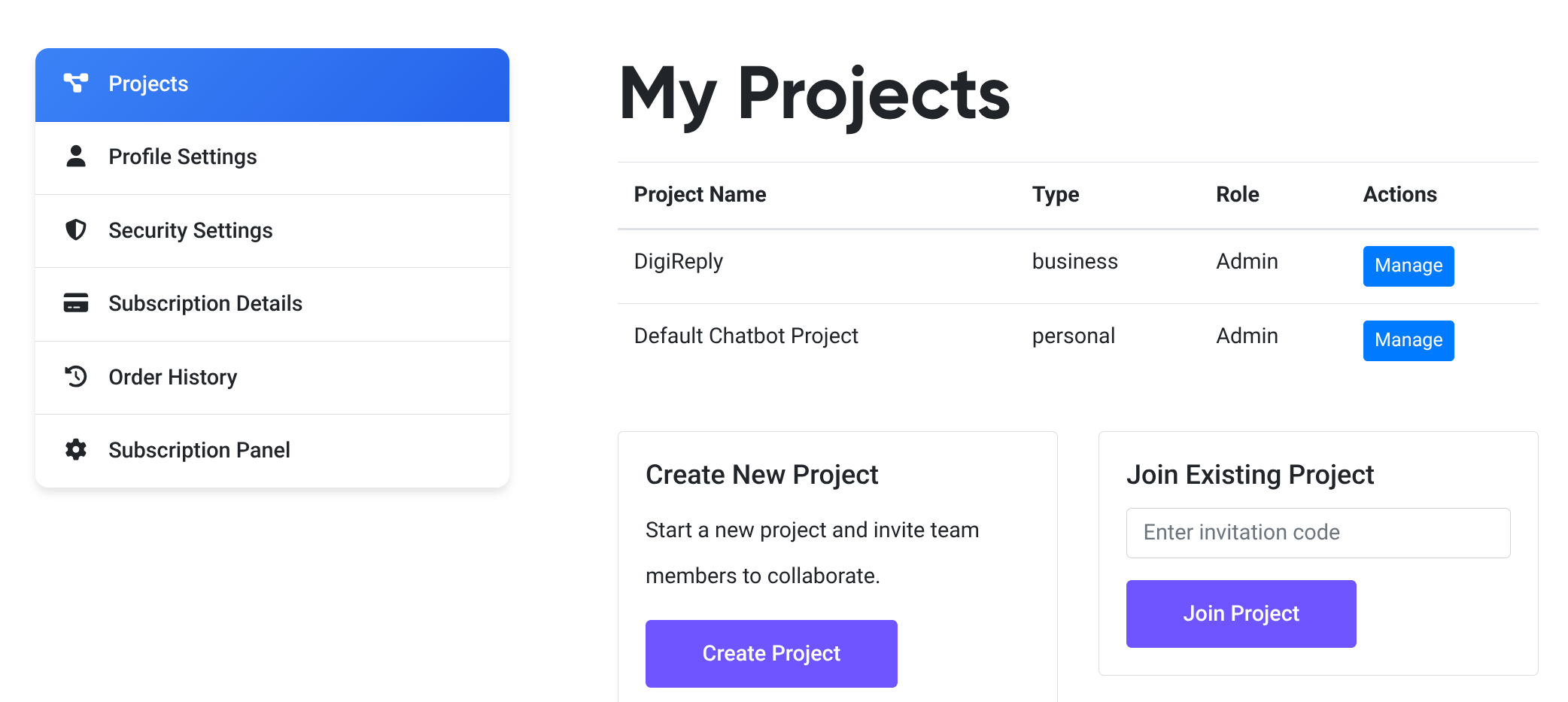This screenshot has width=1568, height=702.
Task: Click the Projects diagram icon in sidebar
Action: [76, 83]
